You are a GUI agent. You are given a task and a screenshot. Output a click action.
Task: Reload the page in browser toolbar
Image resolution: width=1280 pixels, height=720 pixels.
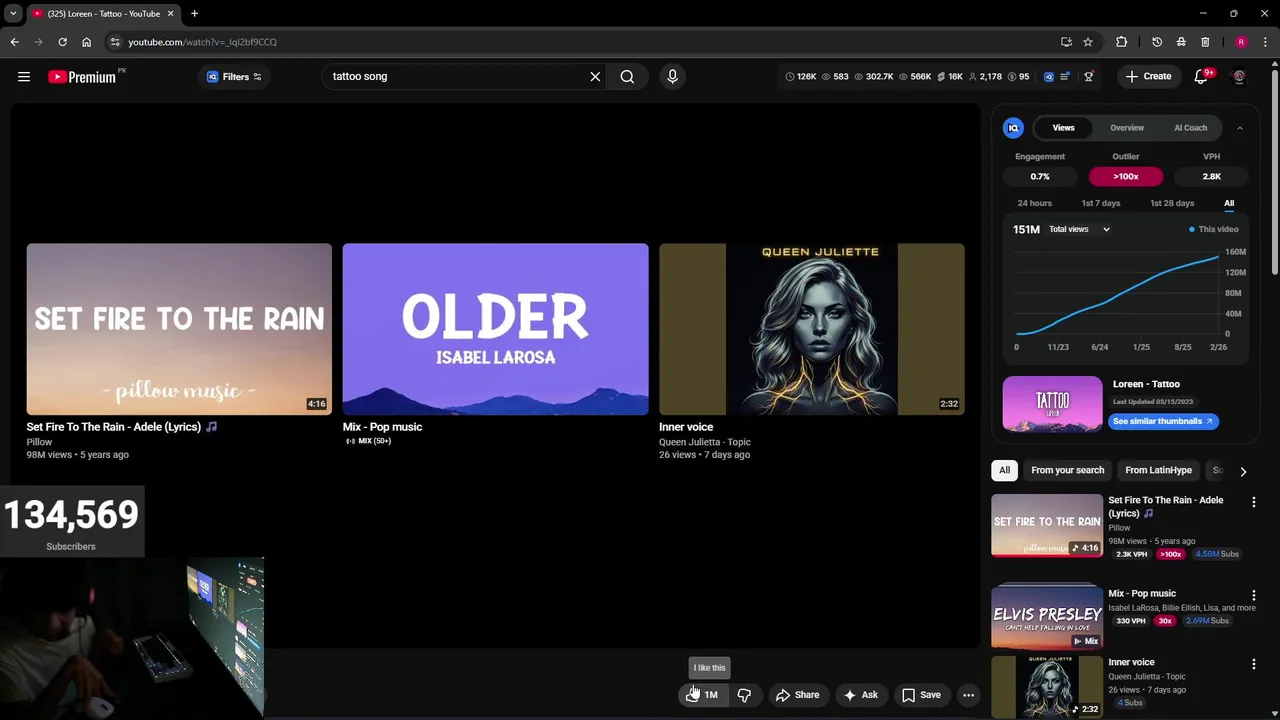pyautogui.click(x=62, y=42)
